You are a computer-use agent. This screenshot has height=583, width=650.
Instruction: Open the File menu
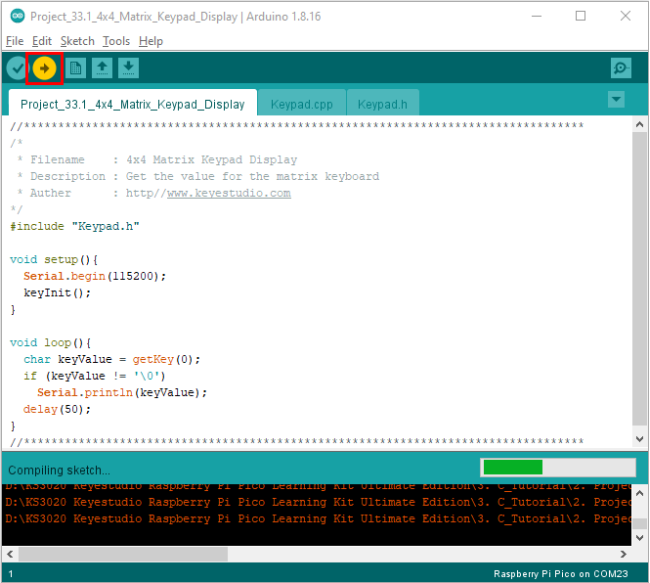coord(15,41)
